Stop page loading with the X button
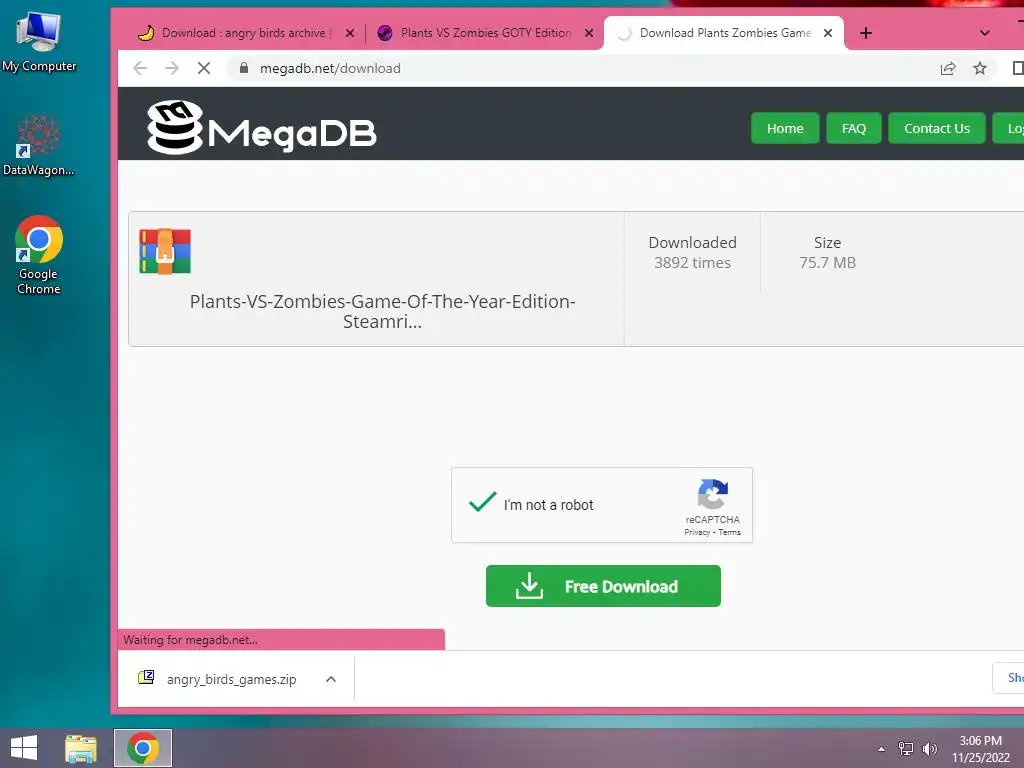1024x768 pixels. [204, 68]
